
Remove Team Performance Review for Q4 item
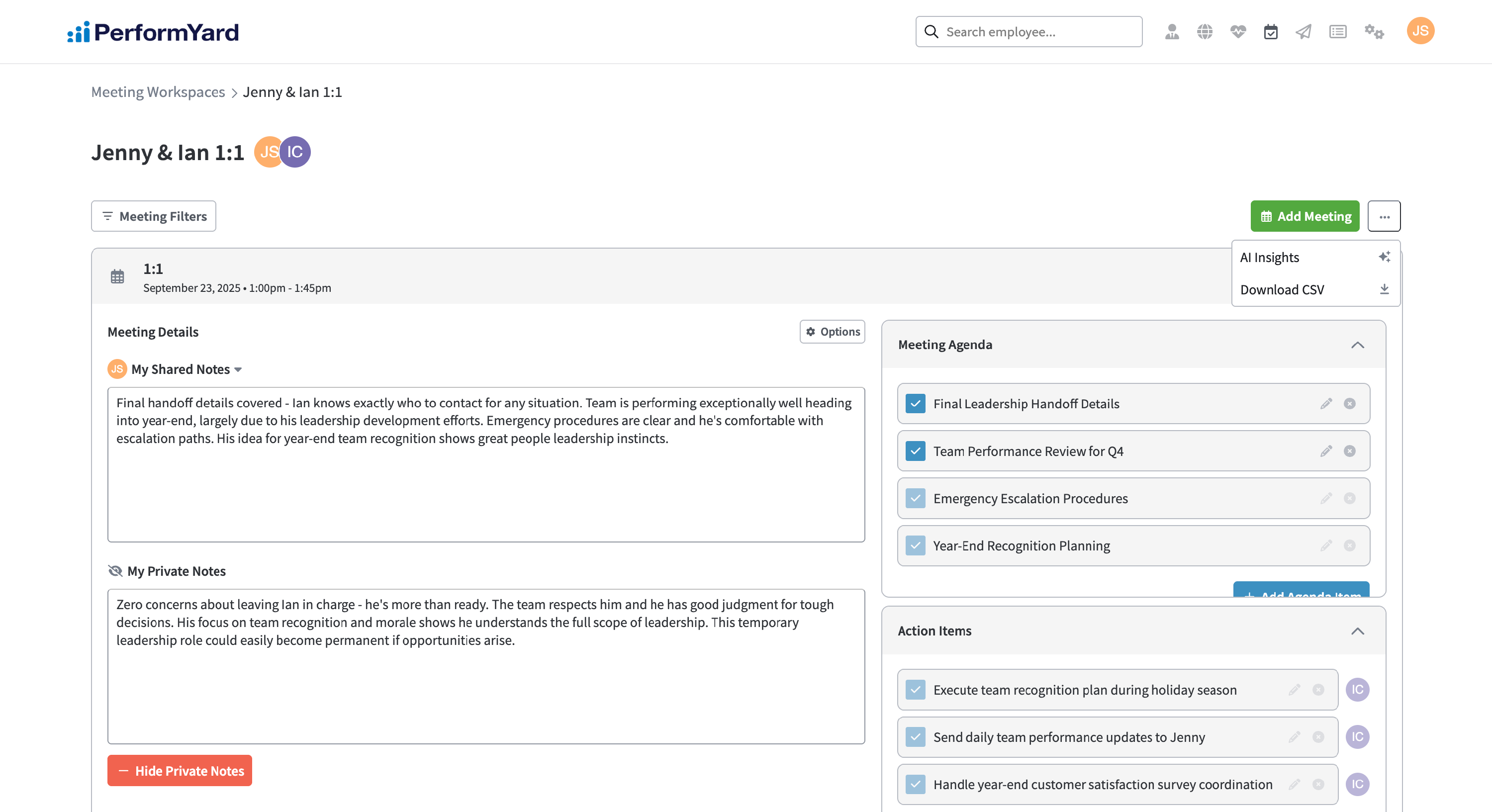[1350, 451]
